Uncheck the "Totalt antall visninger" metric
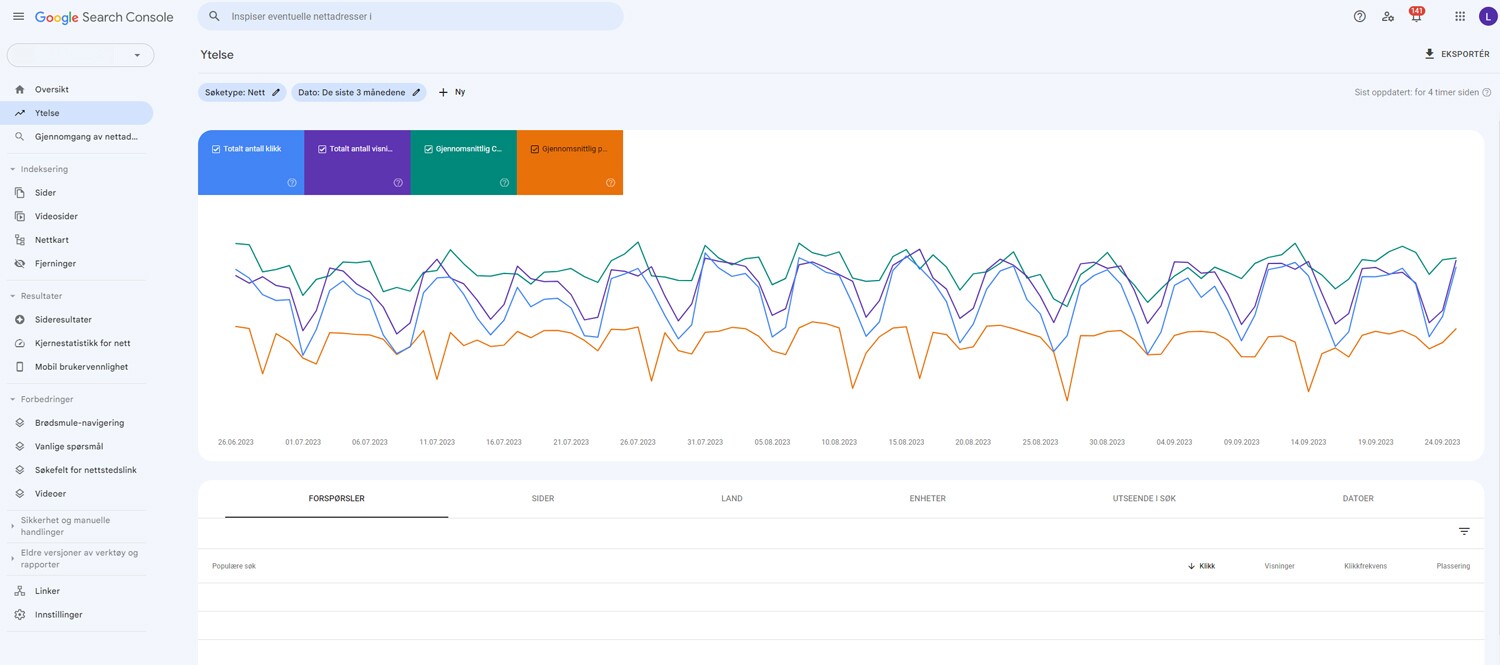Viewport: 1500px width, 665px height. 320,147
